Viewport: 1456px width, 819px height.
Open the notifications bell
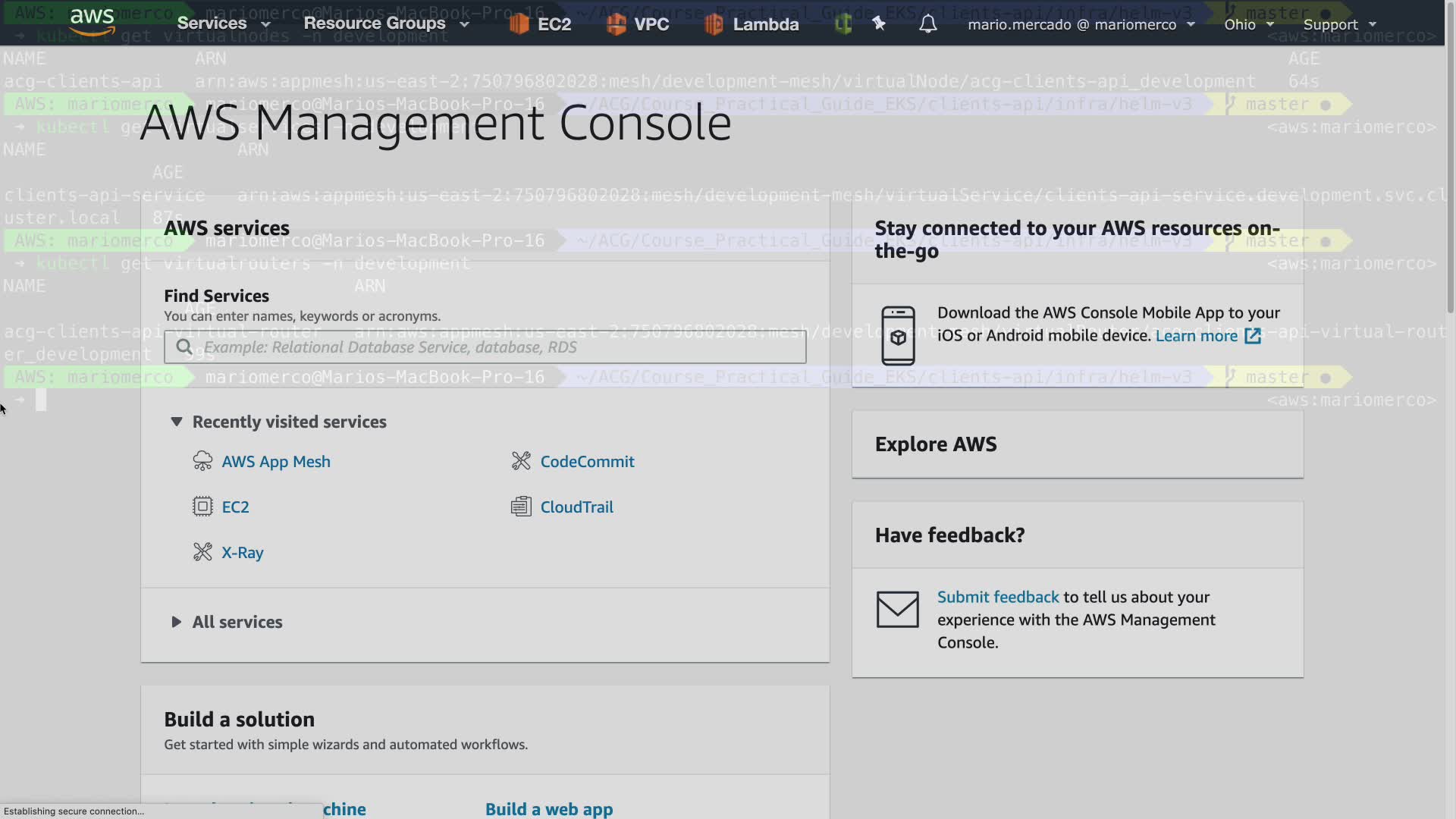click(x=927, y=24)
